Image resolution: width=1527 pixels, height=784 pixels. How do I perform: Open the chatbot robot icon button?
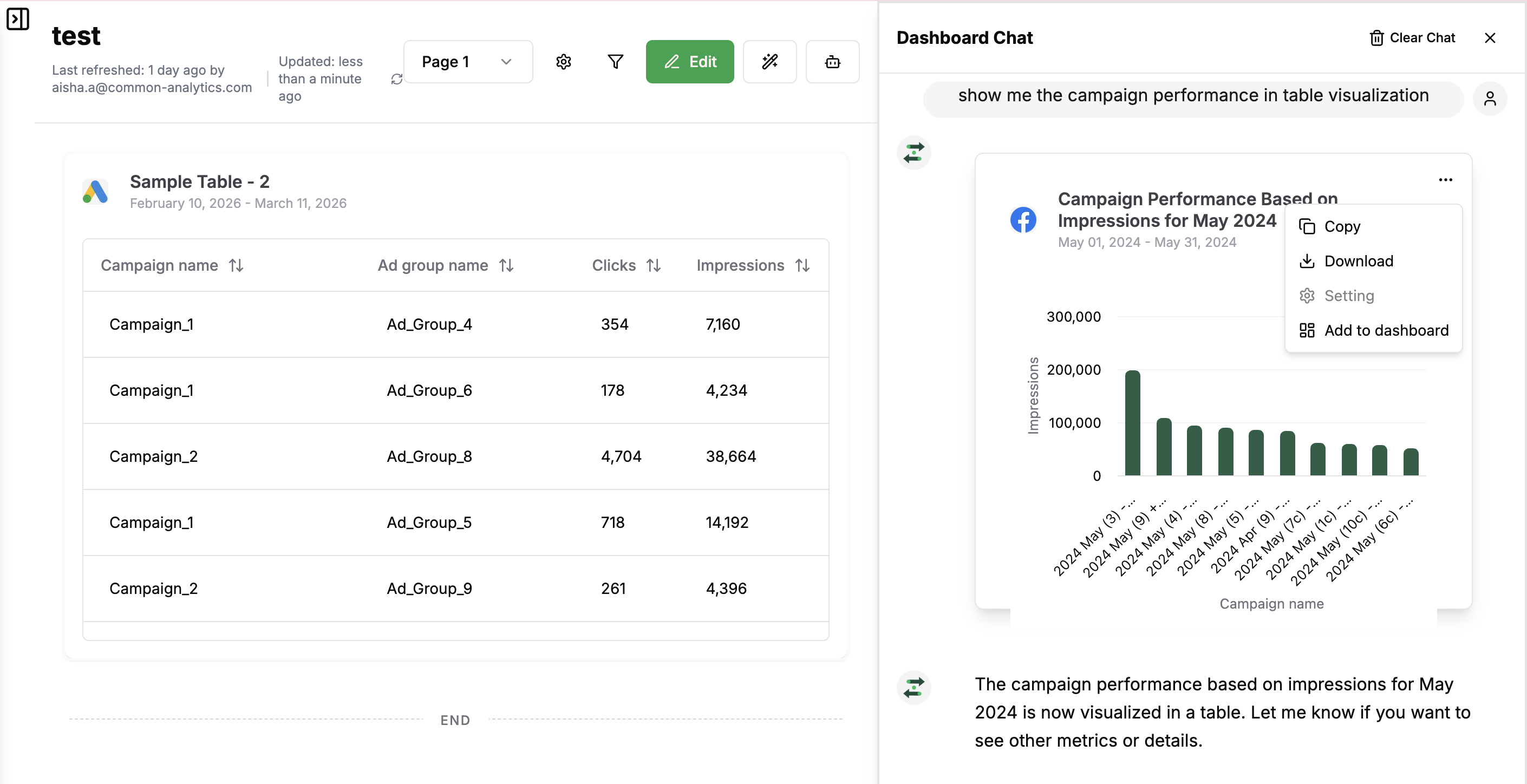pos(832,62)
